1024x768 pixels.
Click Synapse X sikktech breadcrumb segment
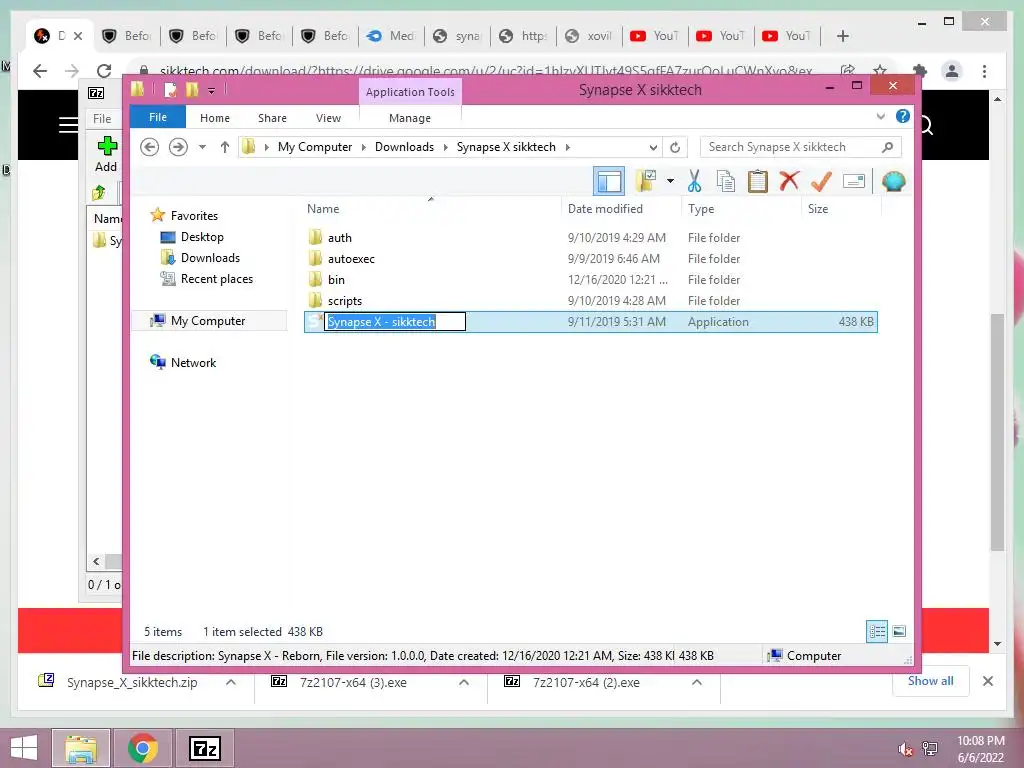point(506,147)
